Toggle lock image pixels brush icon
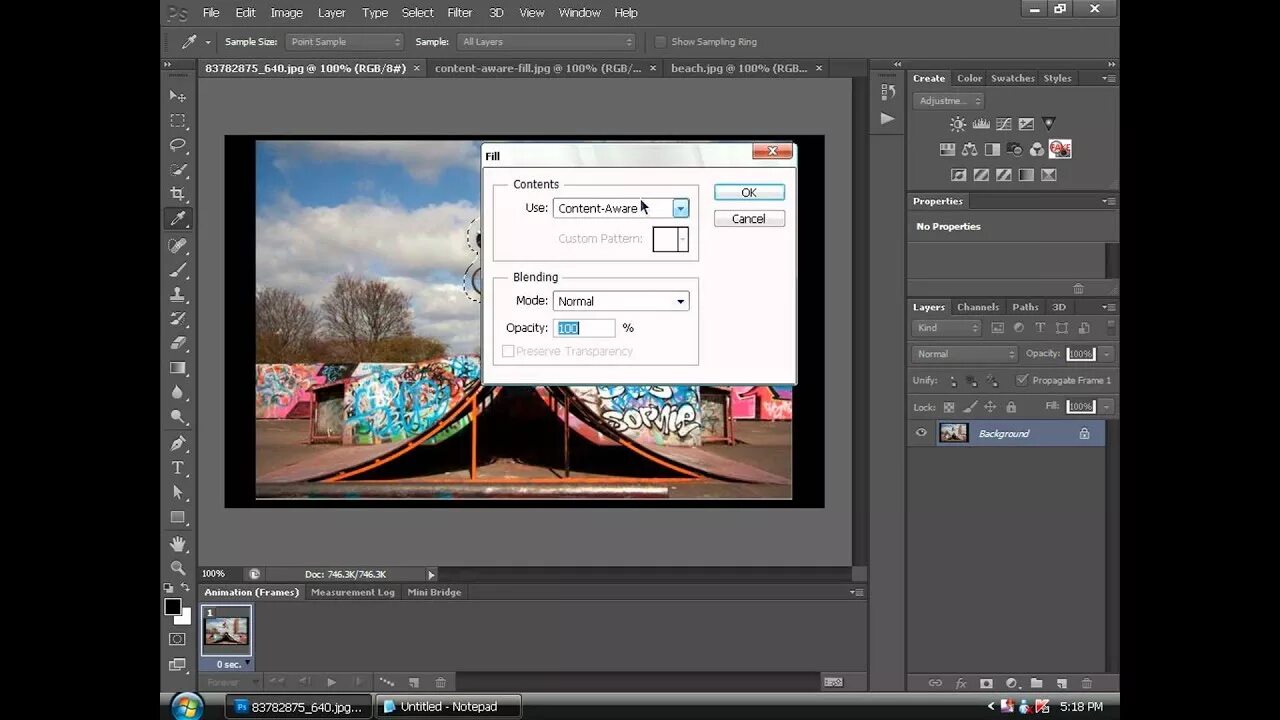Image resolution: width=1280 pixels, height=720 pixels. tap(970, 407)
